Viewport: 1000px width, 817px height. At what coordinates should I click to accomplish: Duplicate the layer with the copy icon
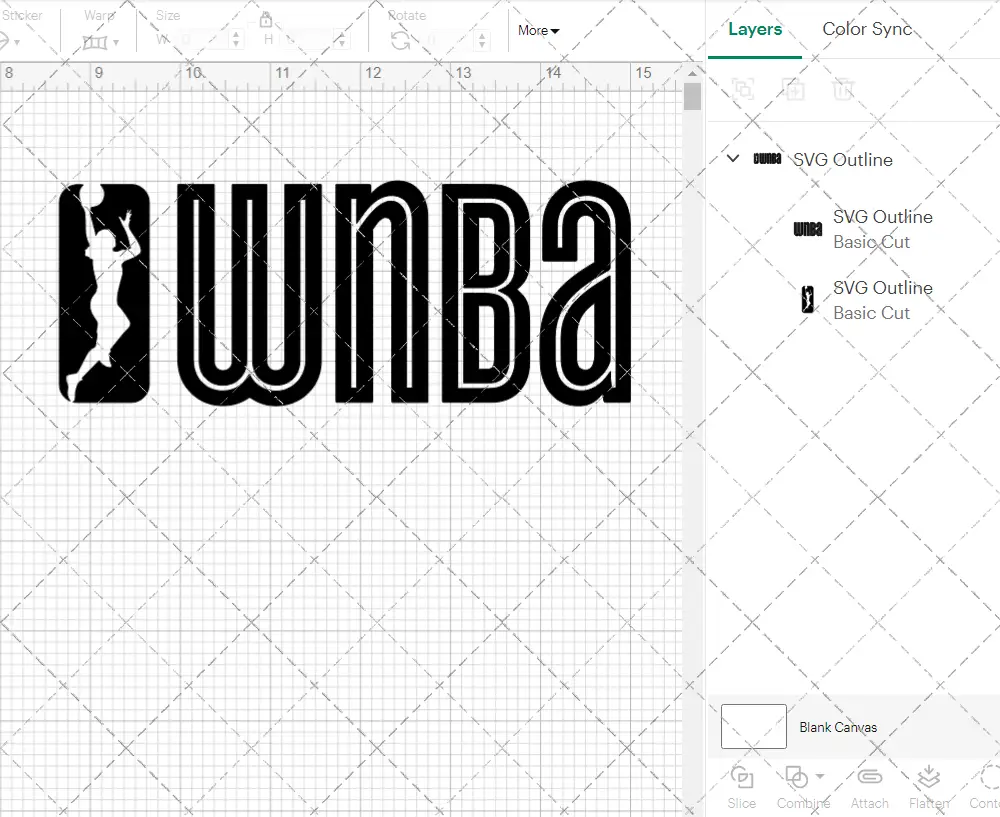[x=794, y=89]
